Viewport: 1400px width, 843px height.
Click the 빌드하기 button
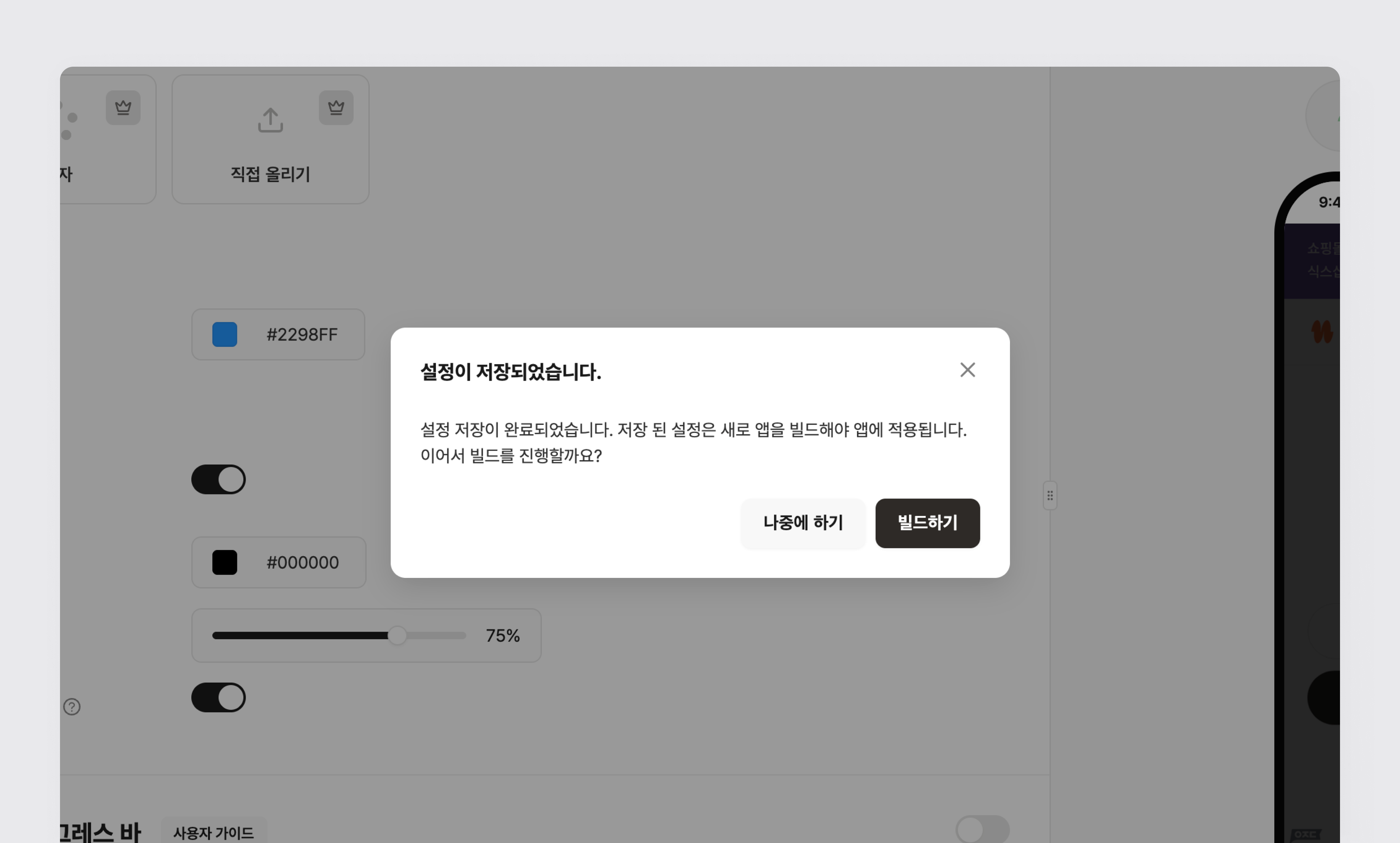click(x=927, y=523)
